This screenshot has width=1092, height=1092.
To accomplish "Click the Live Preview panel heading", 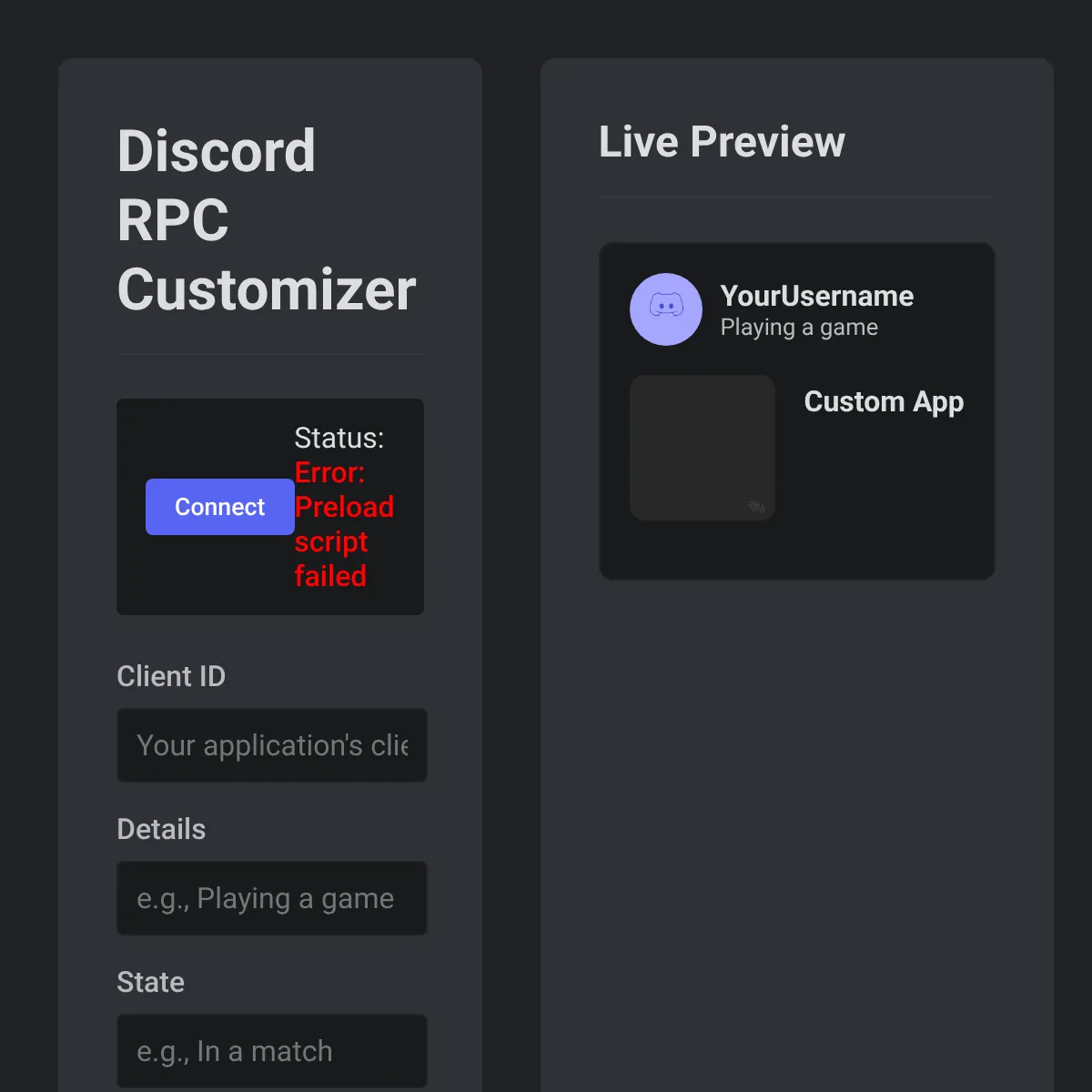I will (722, 142).
